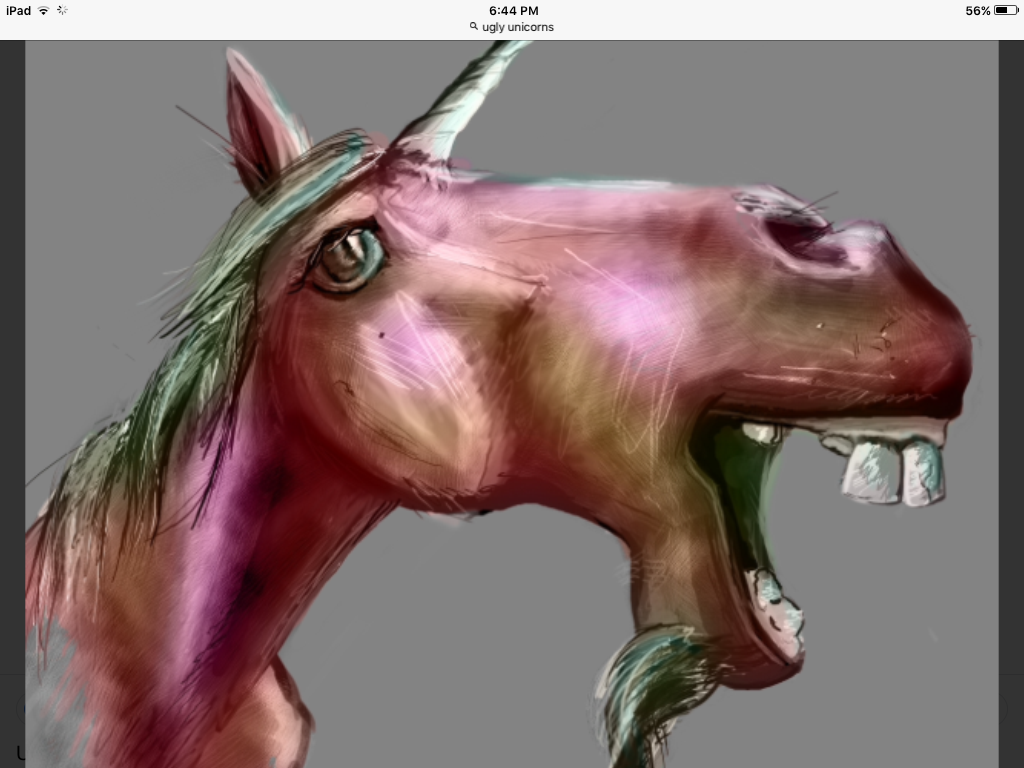Image resolution: width=1024 pixels, height=768 pixels.
Task: Tap the 6:44 PM clock
Action: tap(513, 10)
